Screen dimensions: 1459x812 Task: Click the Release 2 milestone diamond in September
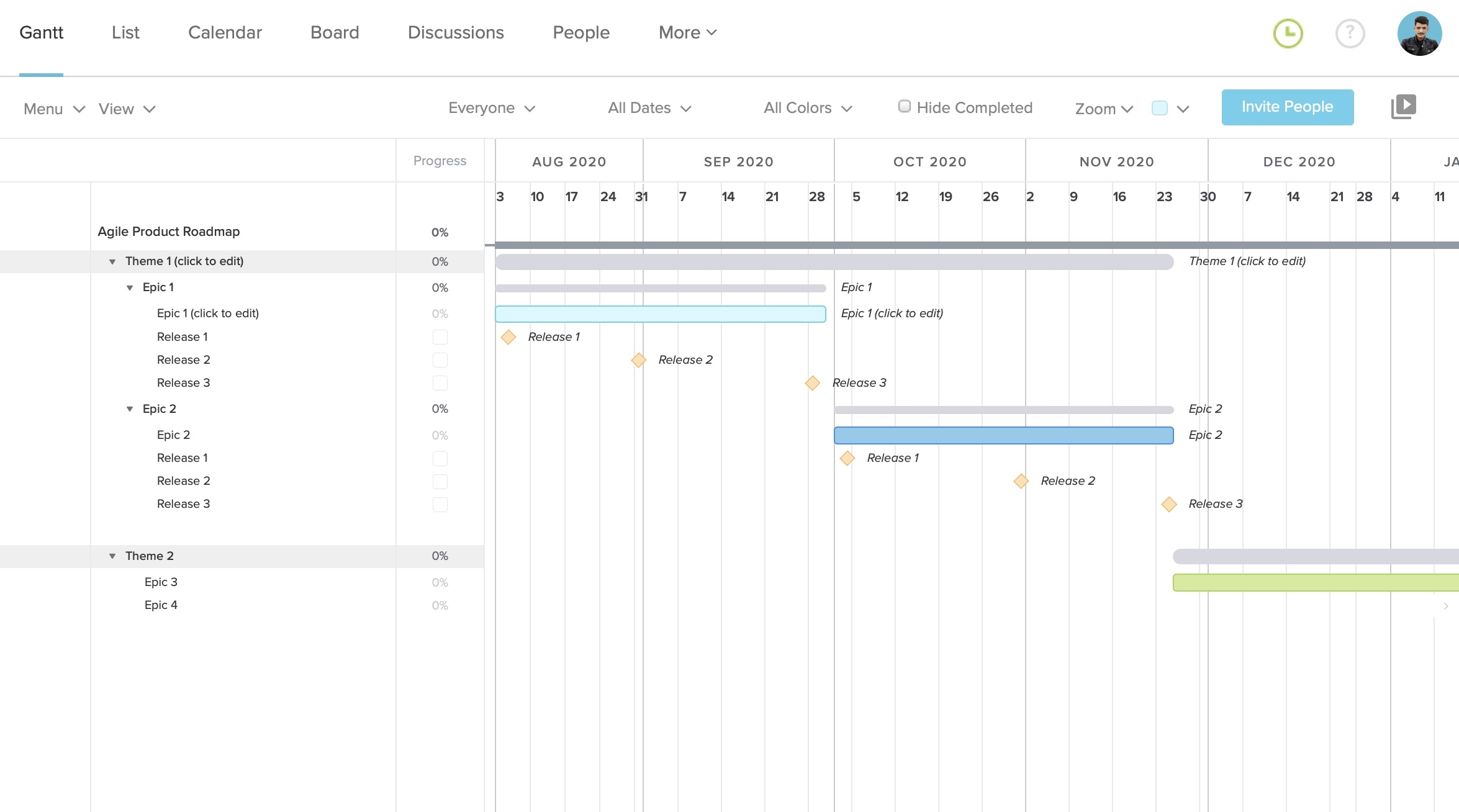(638, 360)
